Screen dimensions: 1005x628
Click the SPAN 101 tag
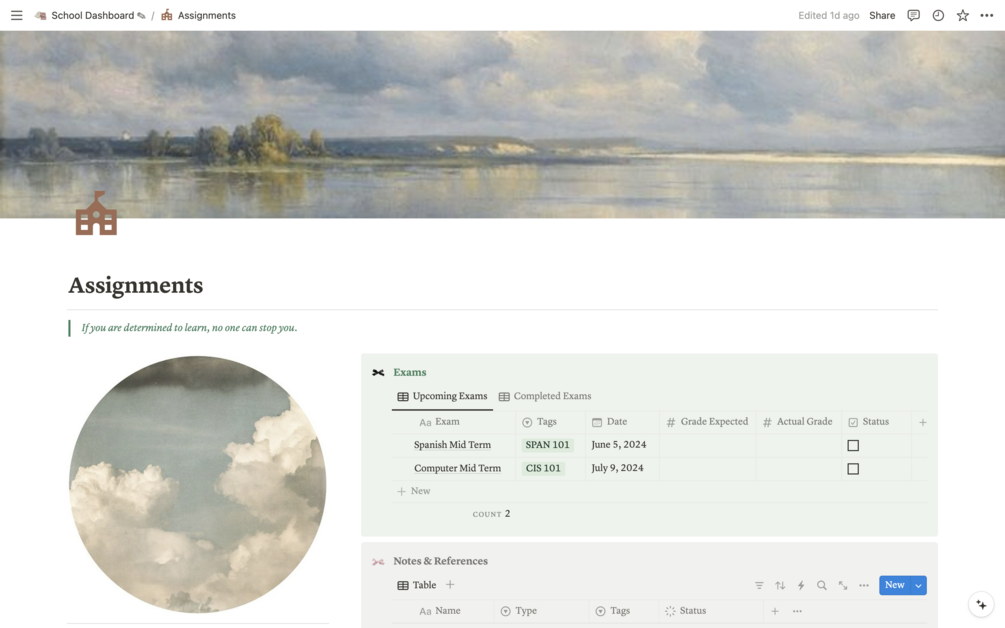click(x=547, y=445)
